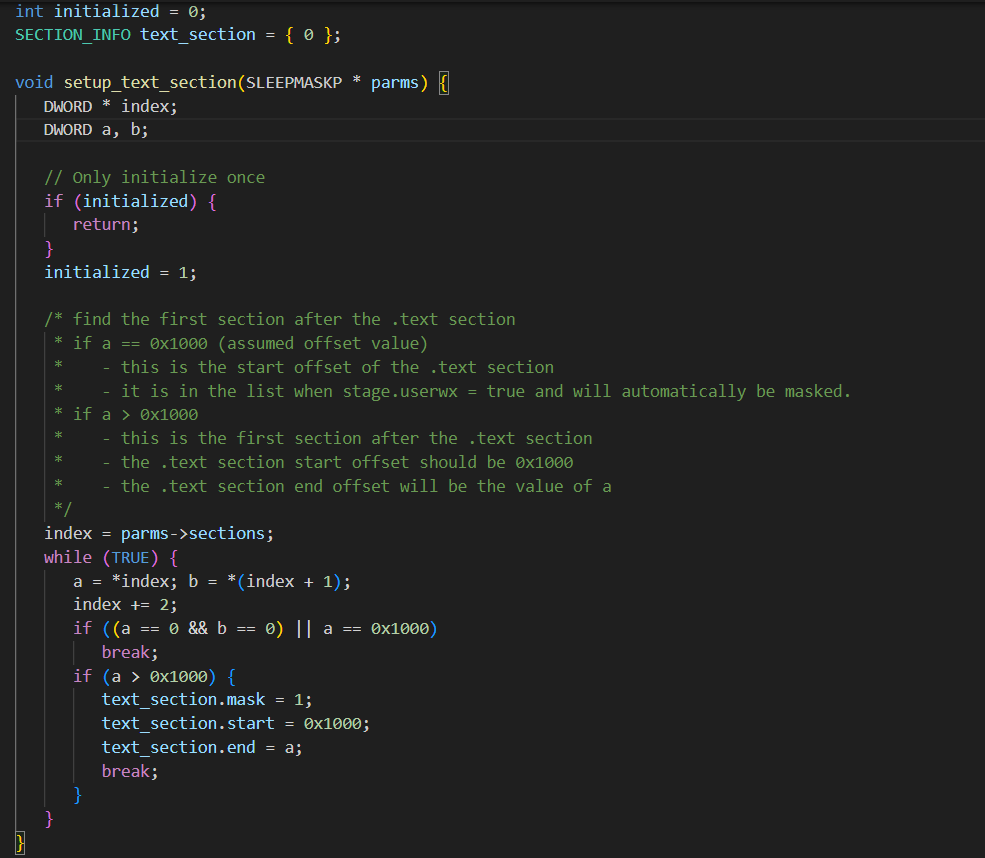Click the initialized = 1 statement
Screen dimensions: 985x858
[120, 273]
